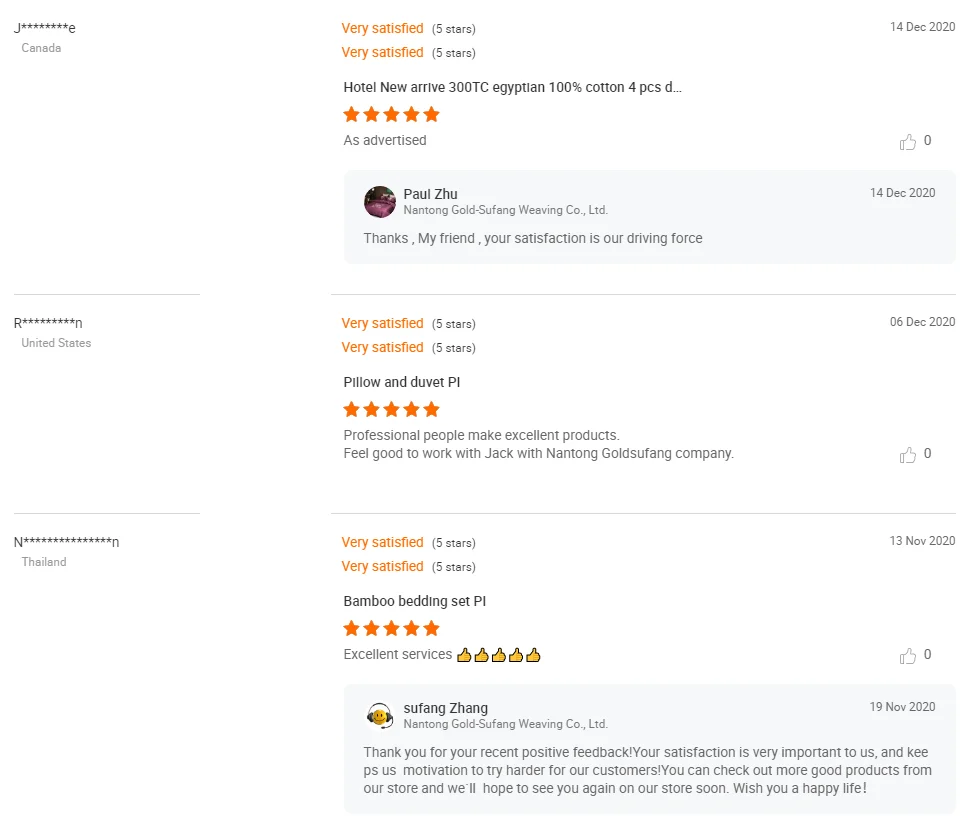Screen dimensions: 972x825
Task: Click the Paul Zhu replier name
Action: 430,194
